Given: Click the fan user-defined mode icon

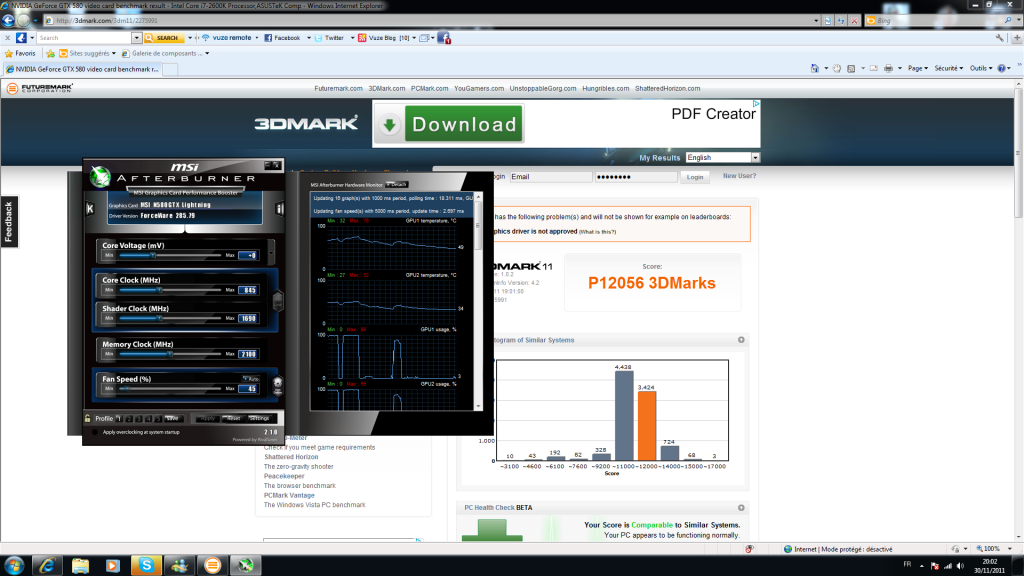Looking at the screenshot, I should coord(278,386).
